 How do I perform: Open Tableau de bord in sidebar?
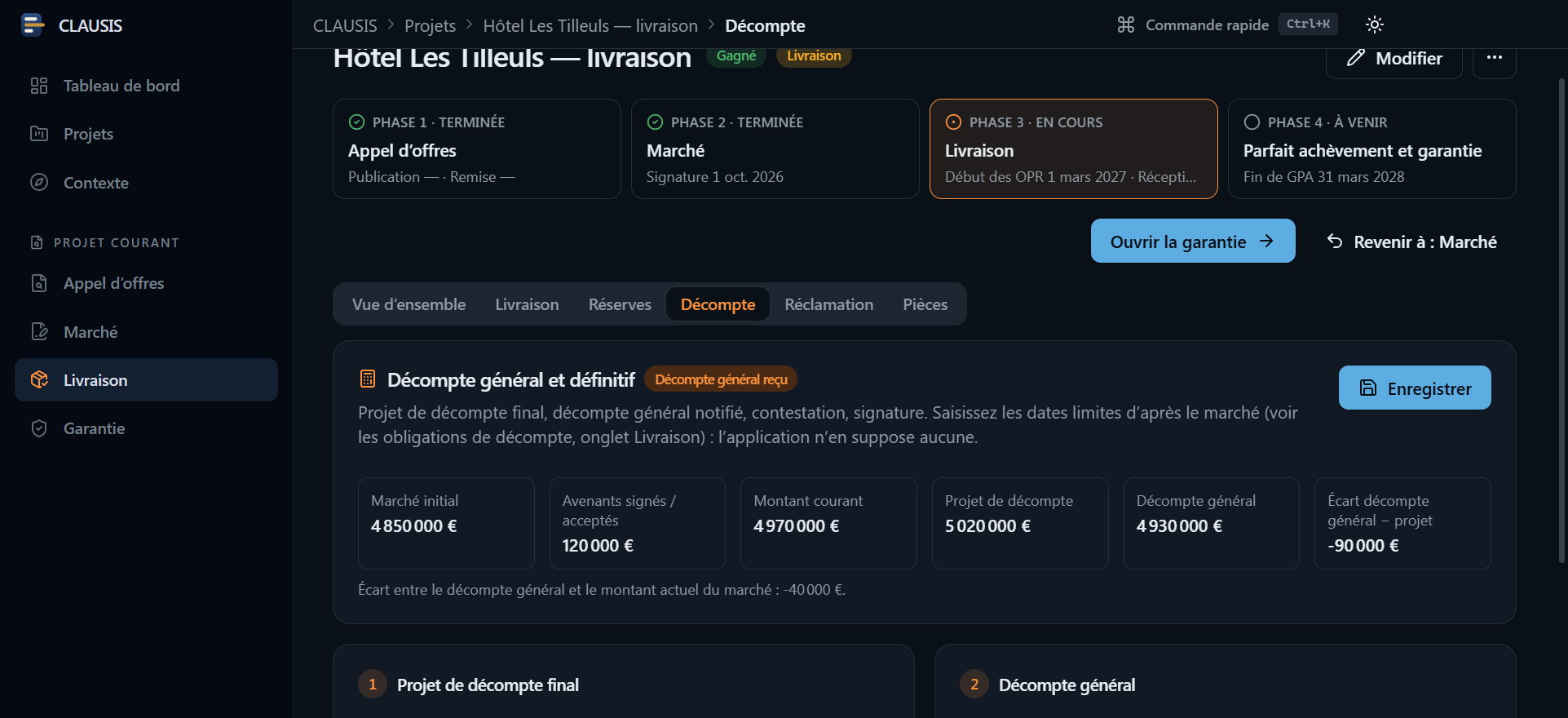pyautogui.click(x=146, y=86)
